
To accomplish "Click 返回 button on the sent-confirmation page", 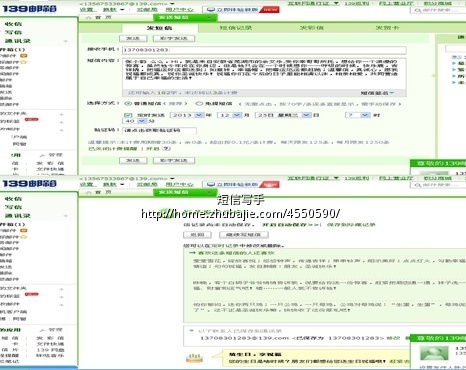I will 197,235.
